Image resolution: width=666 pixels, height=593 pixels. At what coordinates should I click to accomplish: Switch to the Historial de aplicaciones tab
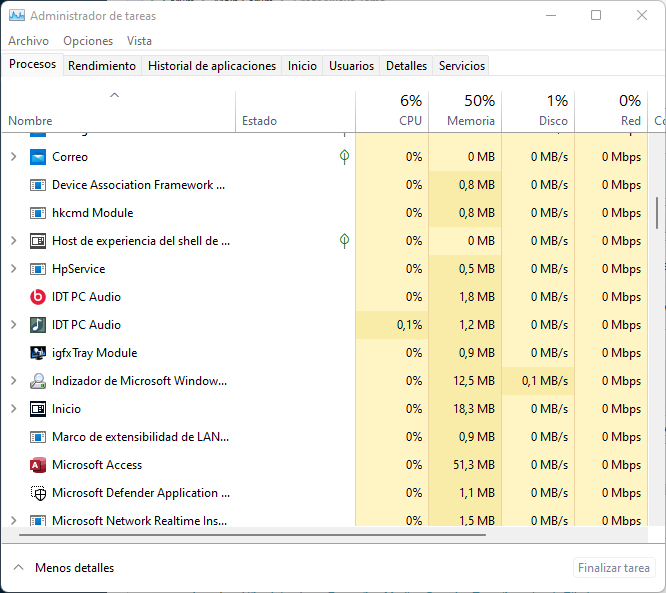[212, 66]
